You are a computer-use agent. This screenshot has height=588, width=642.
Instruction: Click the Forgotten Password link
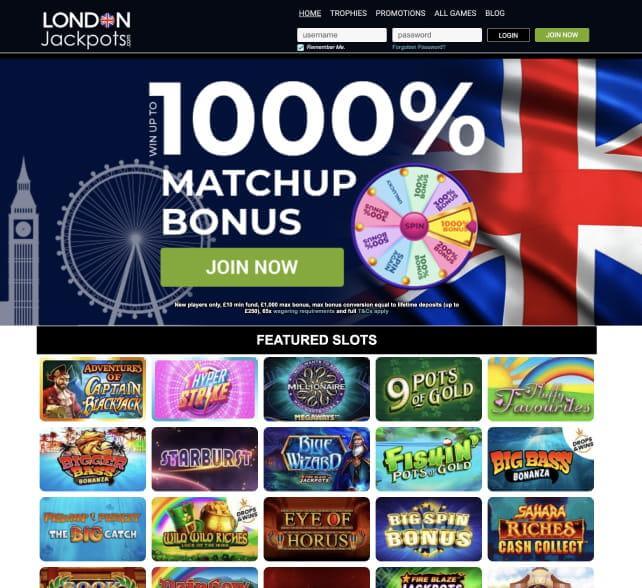coord(418,47)
